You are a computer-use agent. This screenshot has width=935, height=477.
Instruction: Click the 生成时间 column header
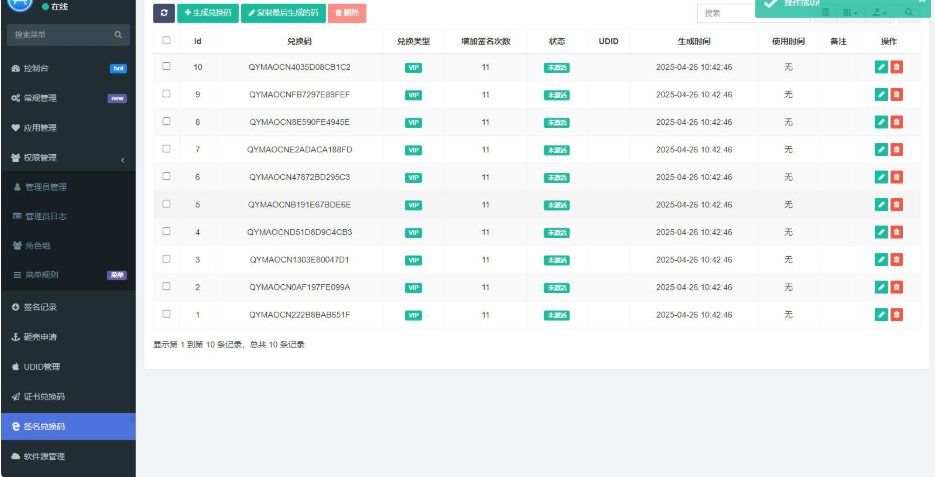694,42
